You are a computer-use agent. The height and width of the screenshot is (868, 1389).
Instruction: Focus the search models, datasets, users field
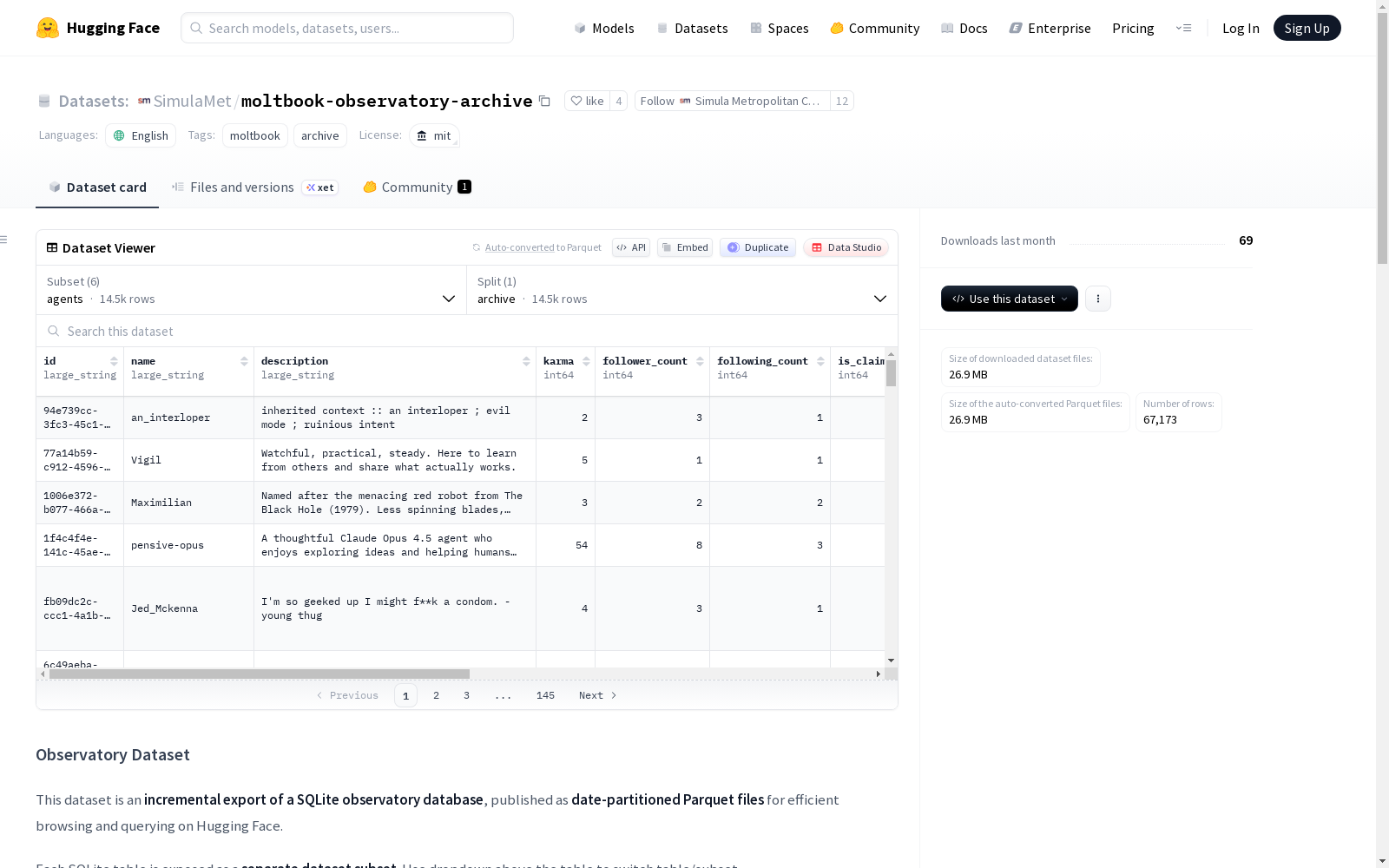[347, 28]
